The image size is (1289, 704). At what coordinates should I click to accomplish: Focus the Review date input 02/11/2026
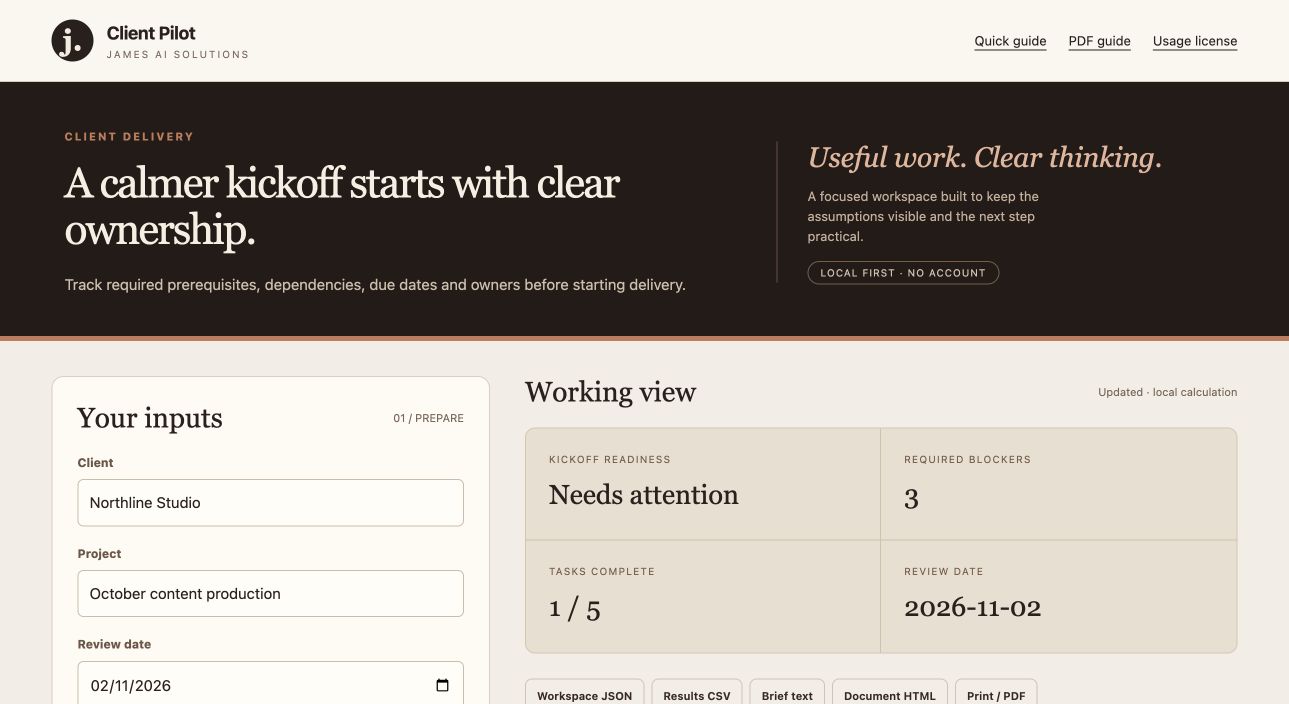pos(270,683)
